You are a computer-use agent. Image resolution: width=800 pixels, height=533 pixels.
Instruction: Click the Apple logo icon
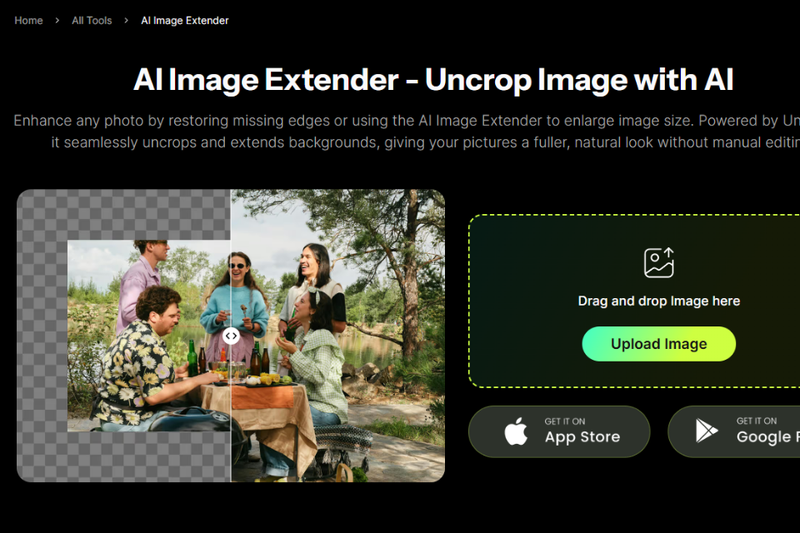516,432
